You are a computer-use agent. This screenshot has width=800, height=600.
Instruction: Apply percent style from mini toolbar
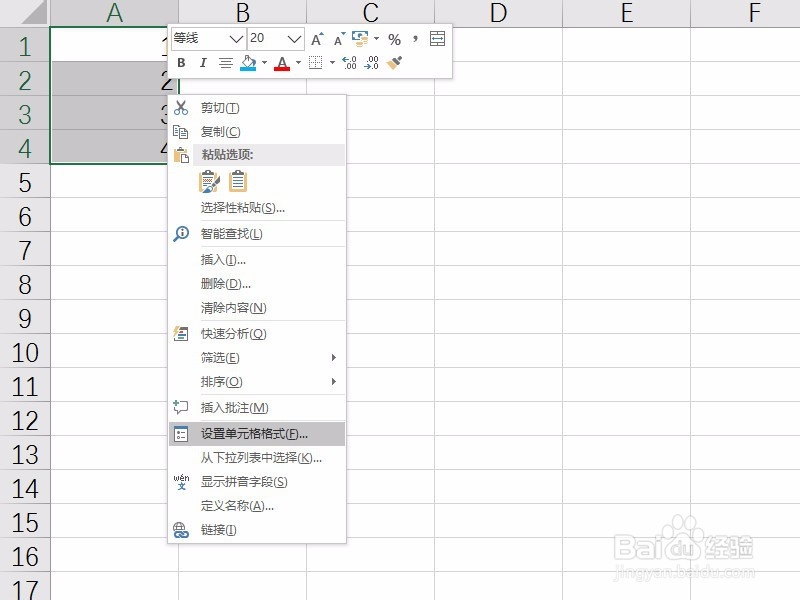tap(394, 39)
